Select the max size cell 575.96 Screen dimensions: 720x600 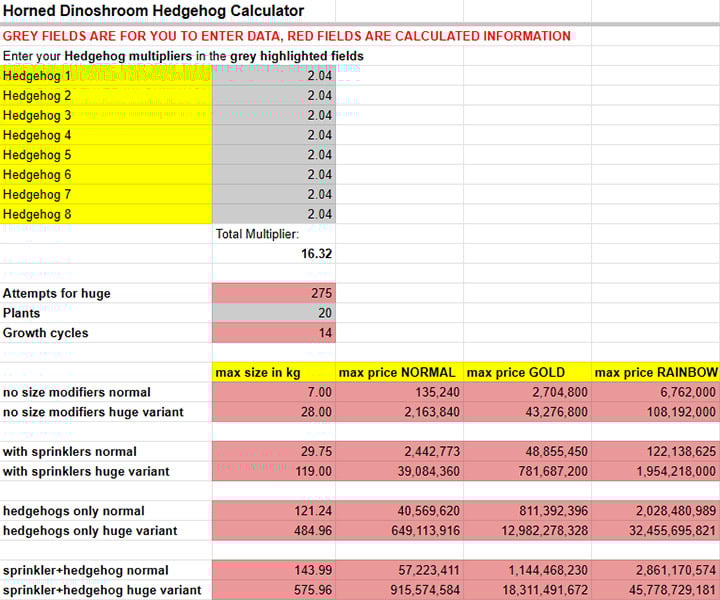tap(274, 590)
